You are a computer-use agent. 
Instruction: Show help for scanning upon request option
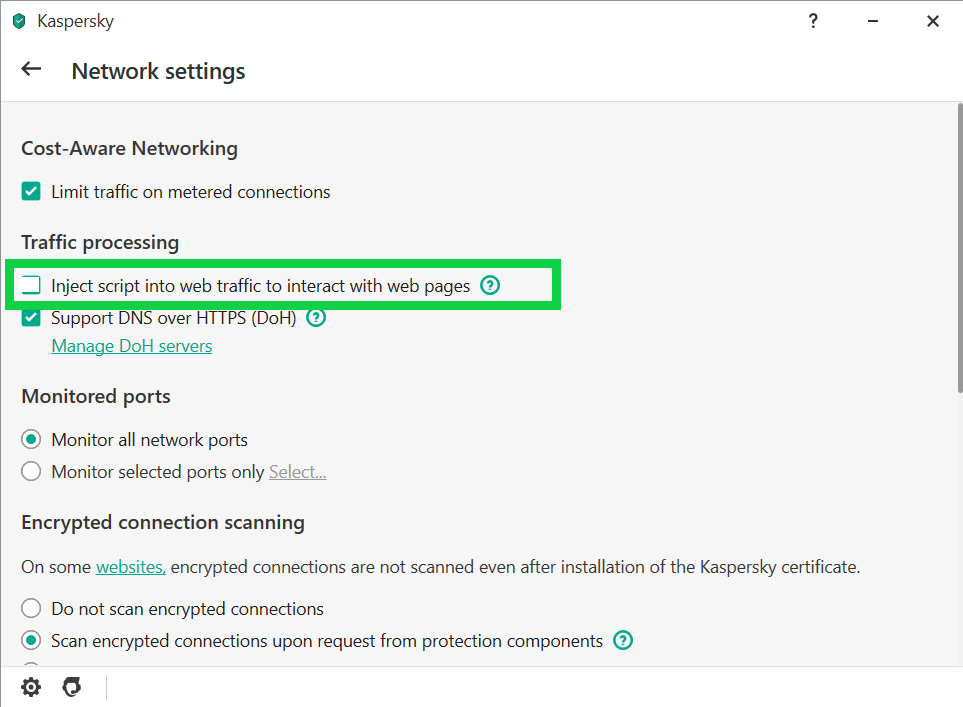pyautogui.click(x=623, y=640)
